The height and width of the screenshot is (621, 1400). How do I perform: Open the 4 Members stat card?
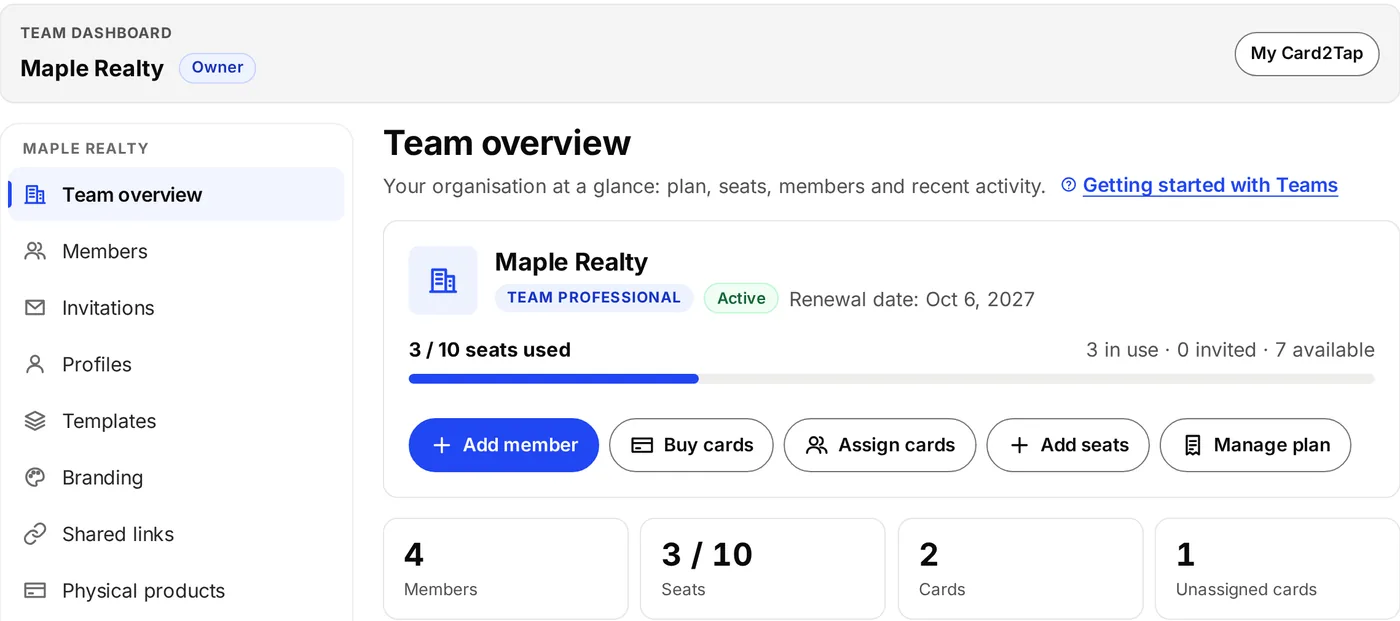pos(505,568)
